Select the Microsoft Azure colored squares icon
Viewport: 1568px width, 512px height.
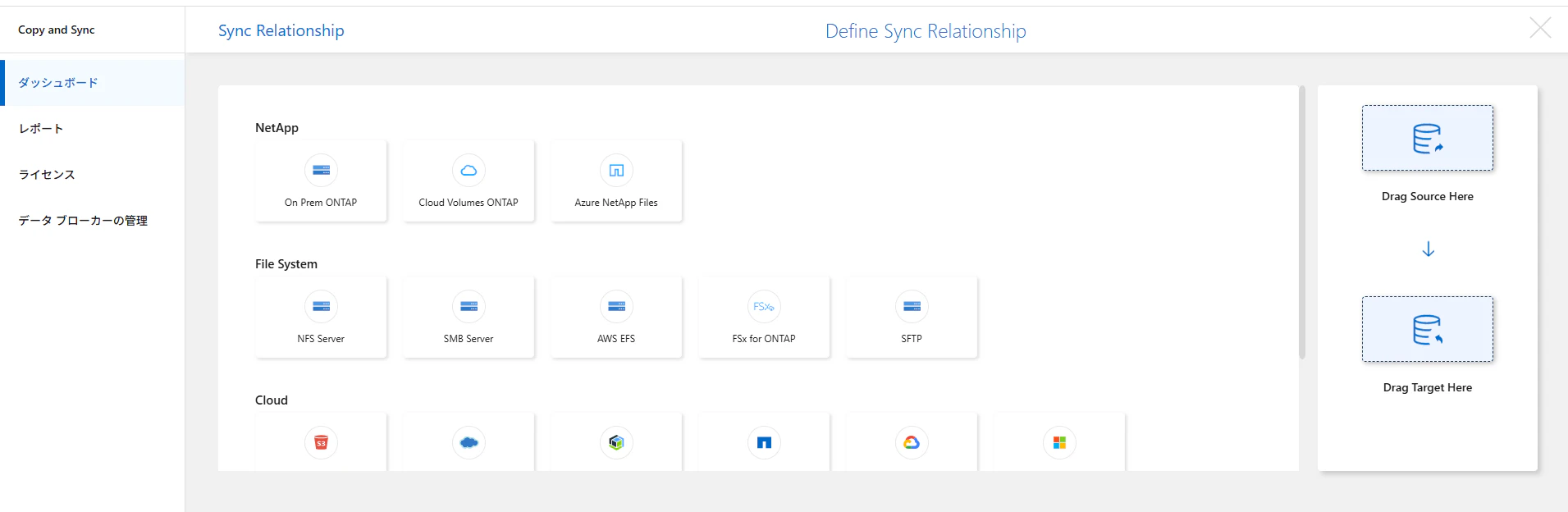pyautogui.click(x=1059, y=443)
